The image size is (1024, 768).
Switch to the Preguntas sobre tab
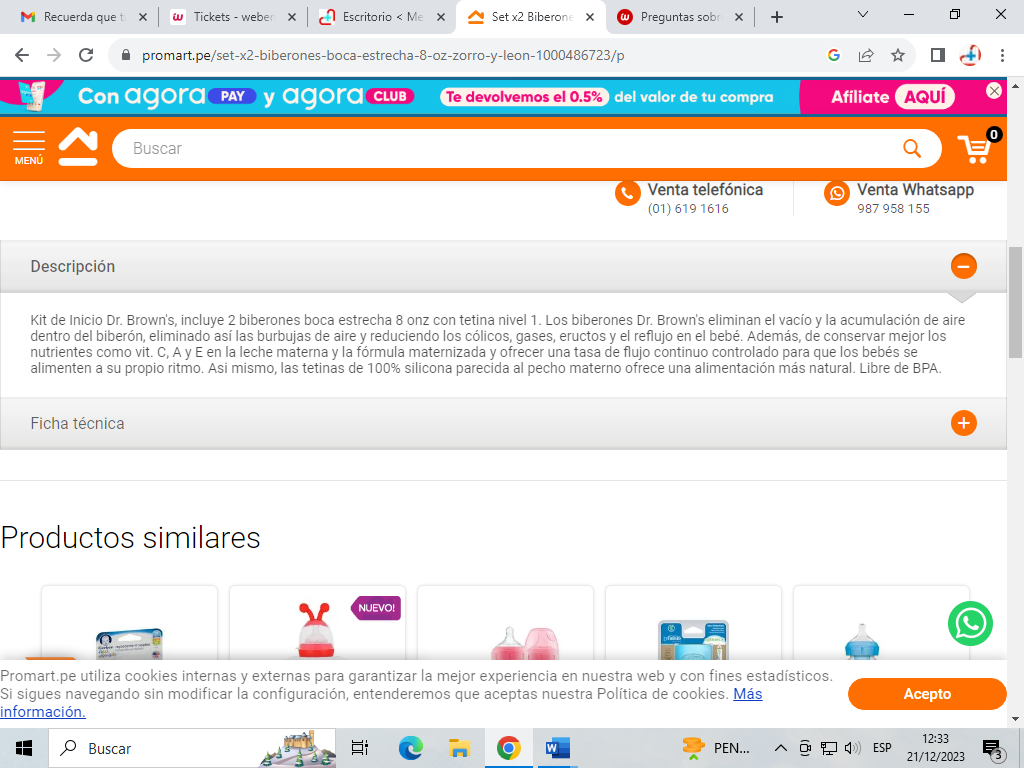tap(680, 17)
